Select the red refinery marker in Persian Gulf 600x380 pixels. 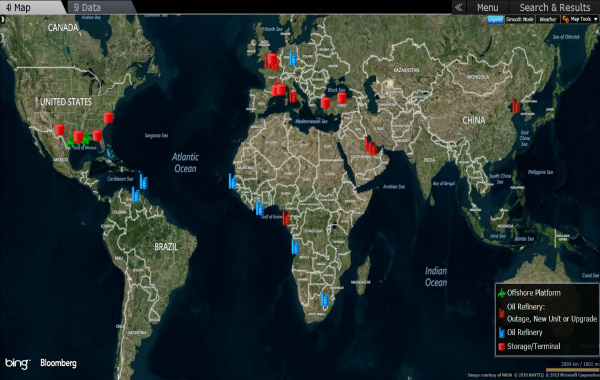tap(371, 146)
